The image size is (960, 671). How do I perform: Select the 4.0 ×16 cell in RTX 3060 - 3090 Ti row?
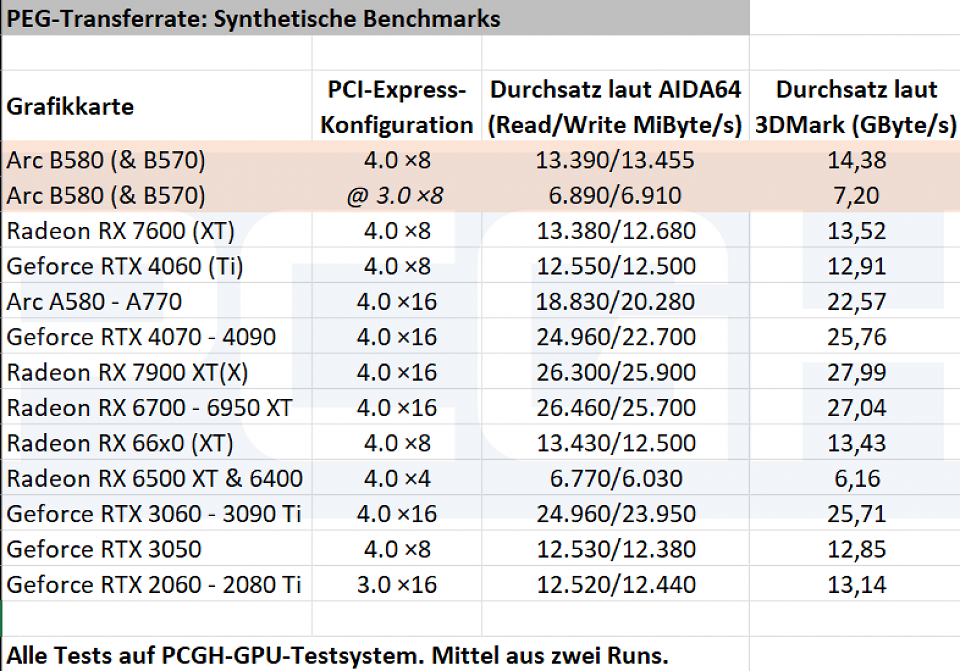click(x=397, y=514)
